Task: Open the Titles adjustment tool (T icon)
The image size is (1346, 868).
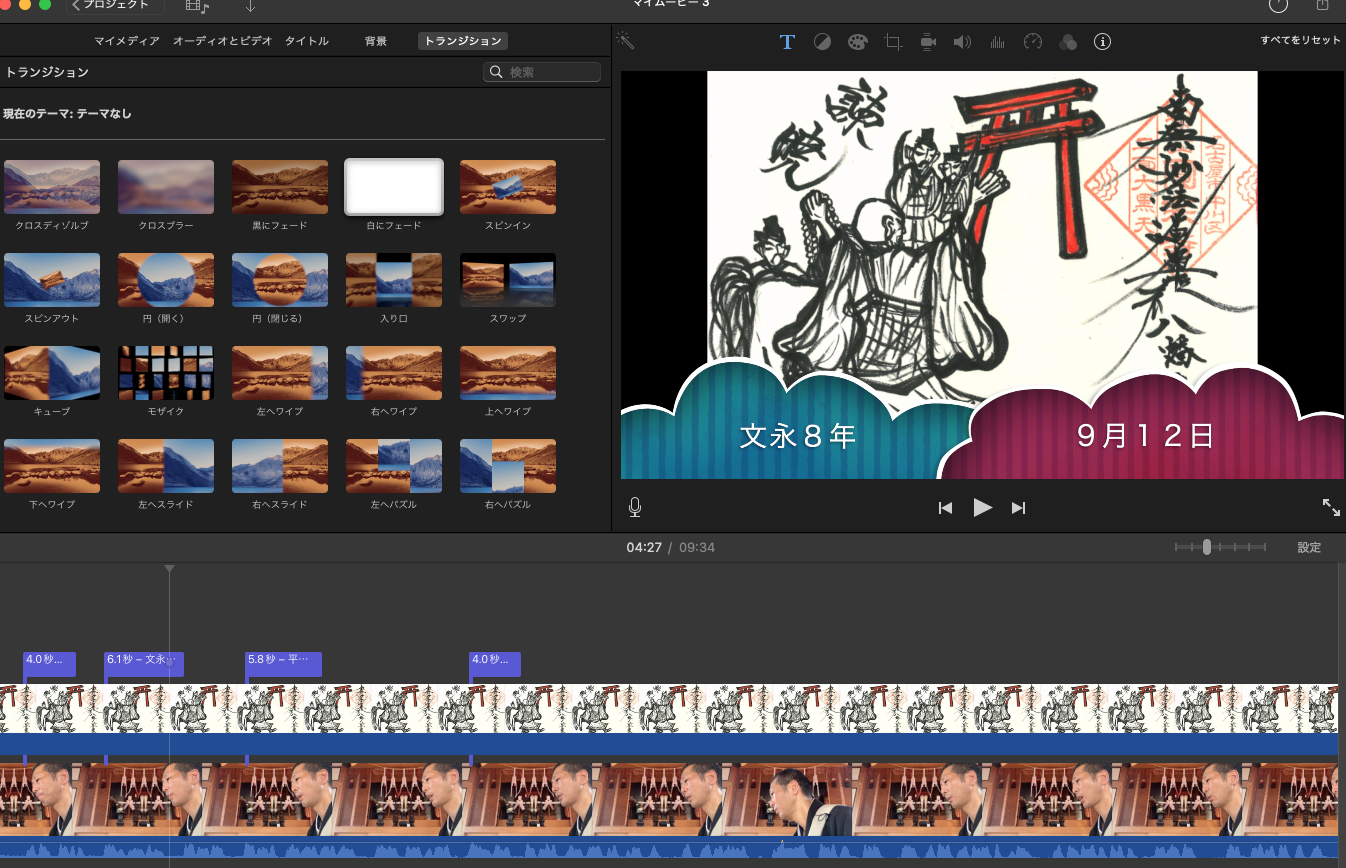Action: tap(787, 42)
